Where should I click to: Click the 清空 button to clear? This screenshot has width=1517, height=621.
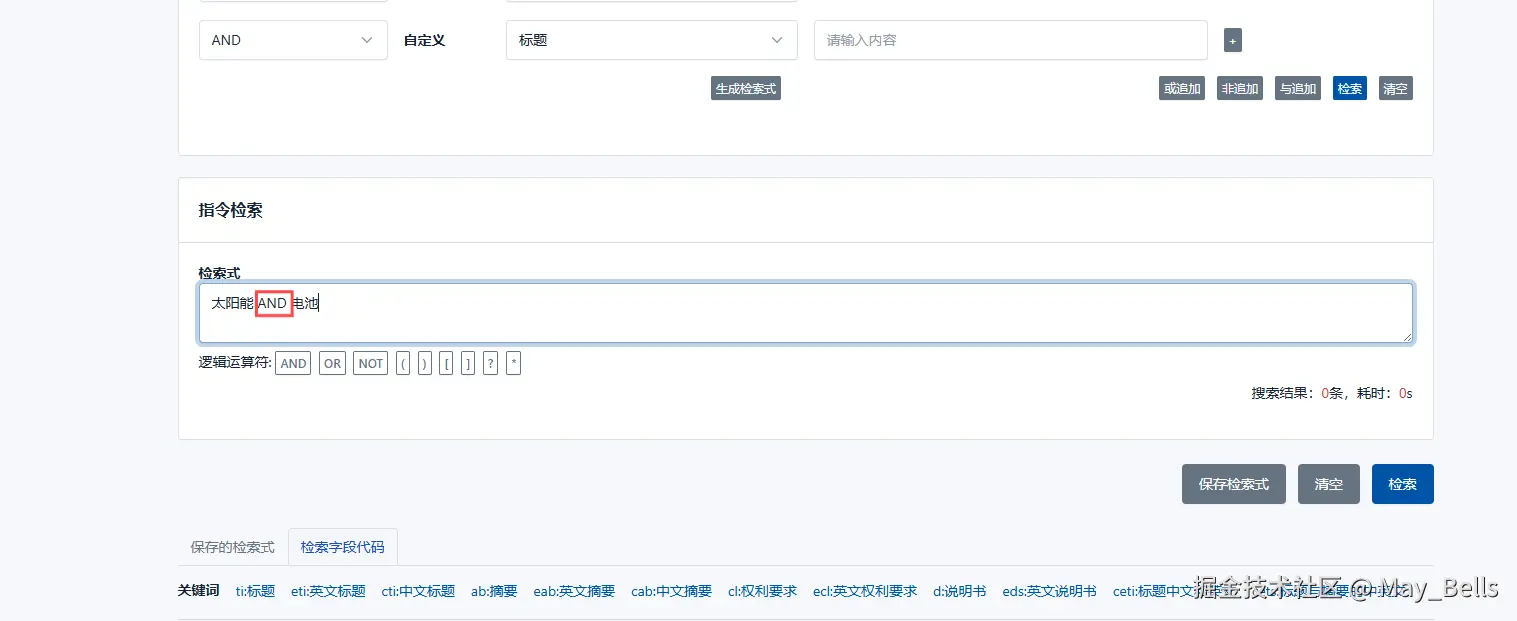1328,484
